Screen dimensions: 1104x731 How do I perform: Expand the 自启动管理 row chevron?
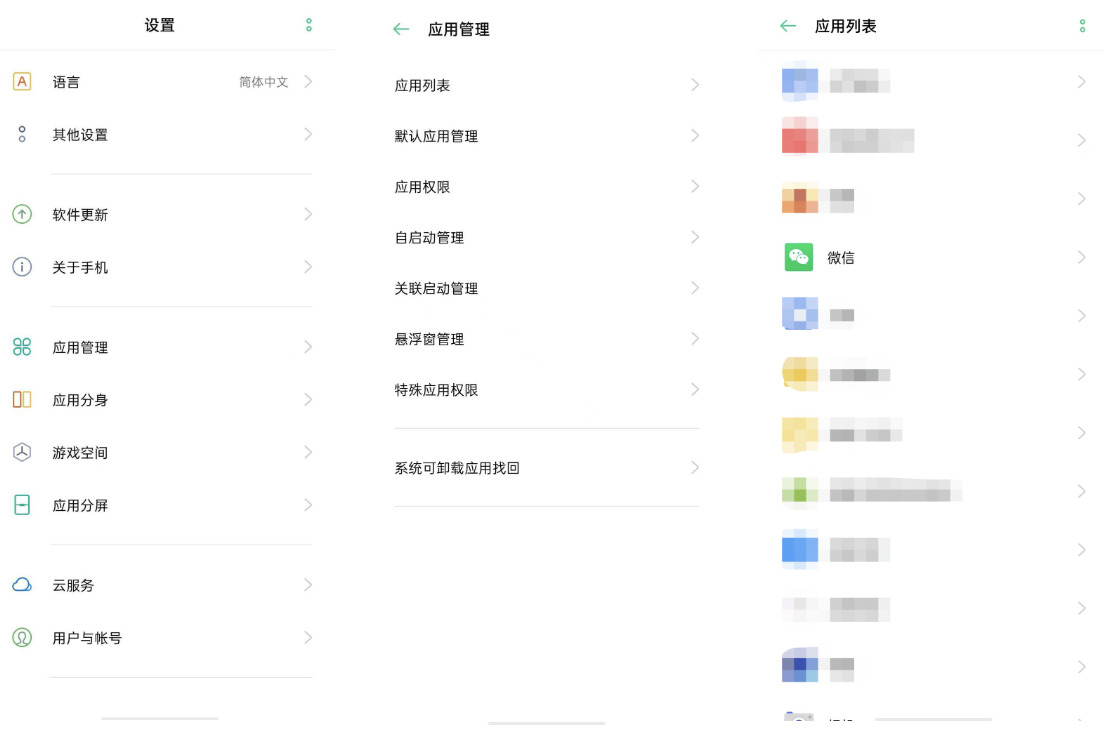(695, 237)
